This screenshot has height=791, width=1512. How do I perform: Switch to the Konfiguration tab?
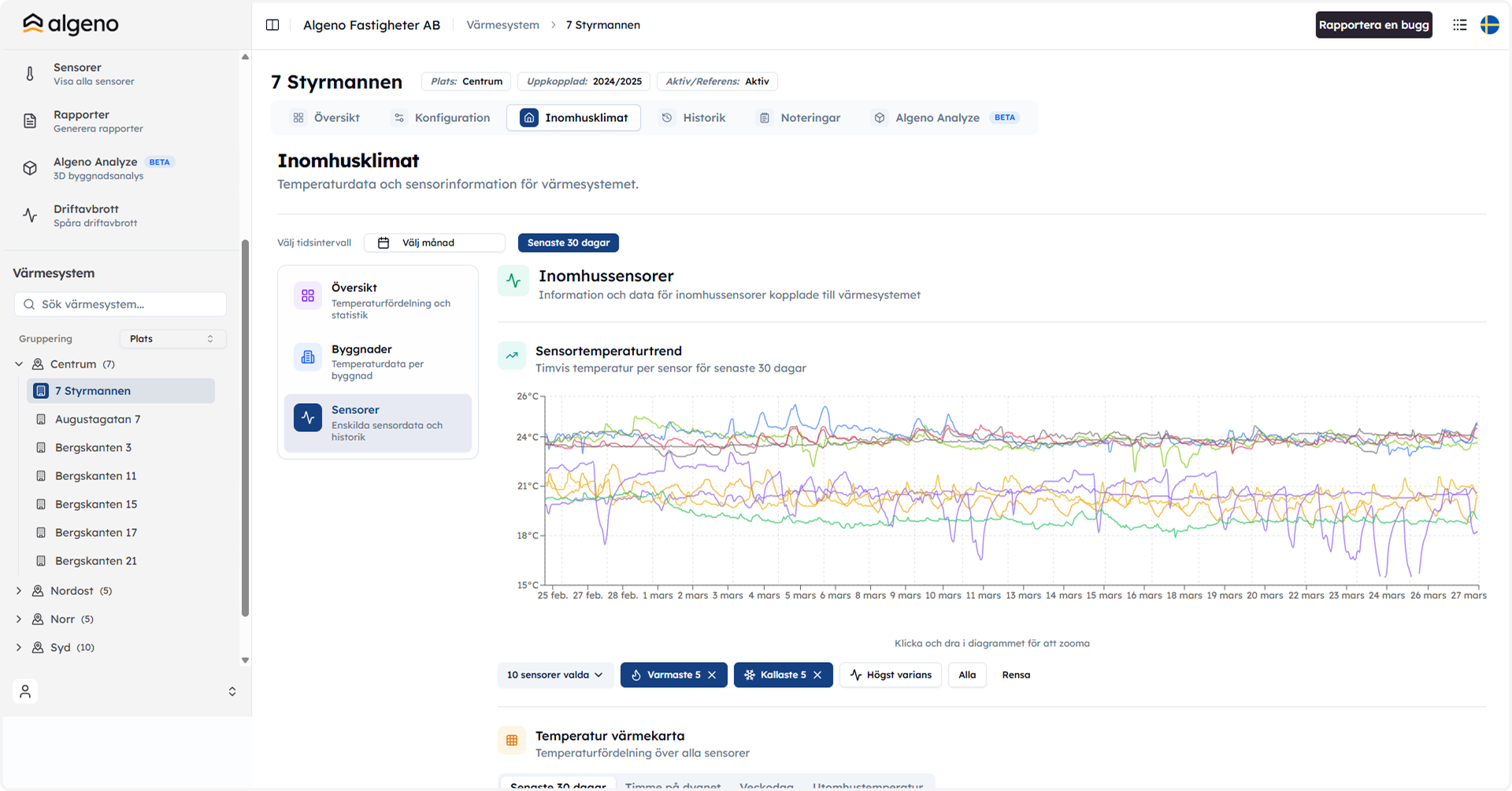click(441, 117)
